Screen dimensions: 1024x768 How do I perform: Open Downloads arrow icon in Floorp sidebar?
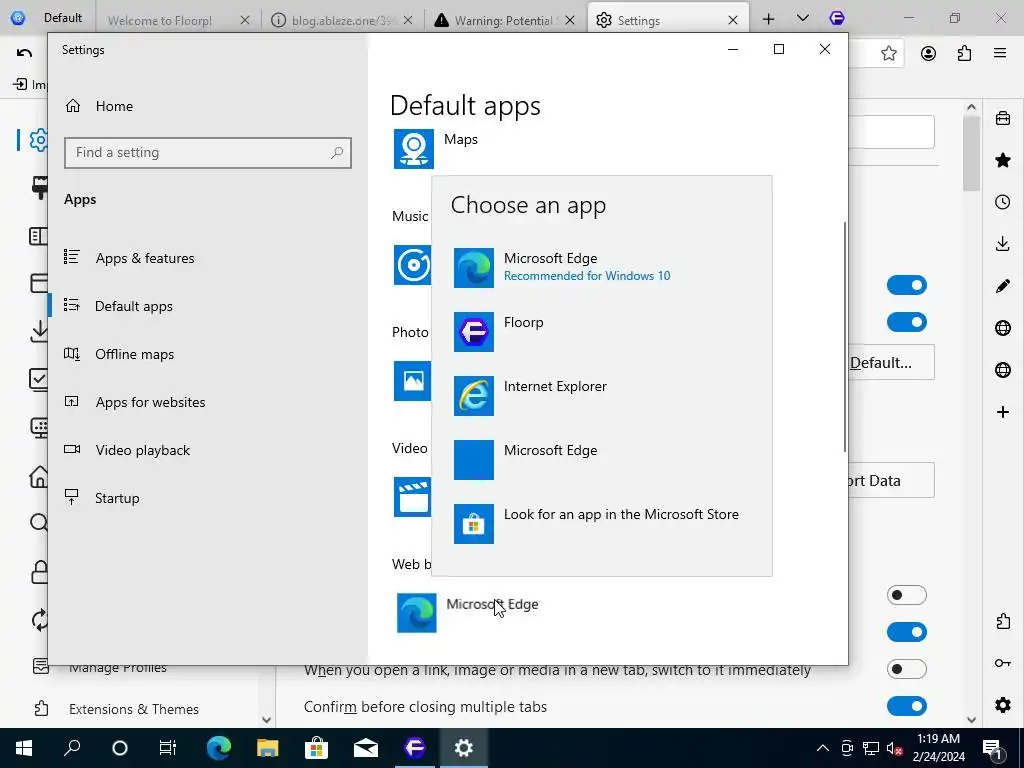1003,244
